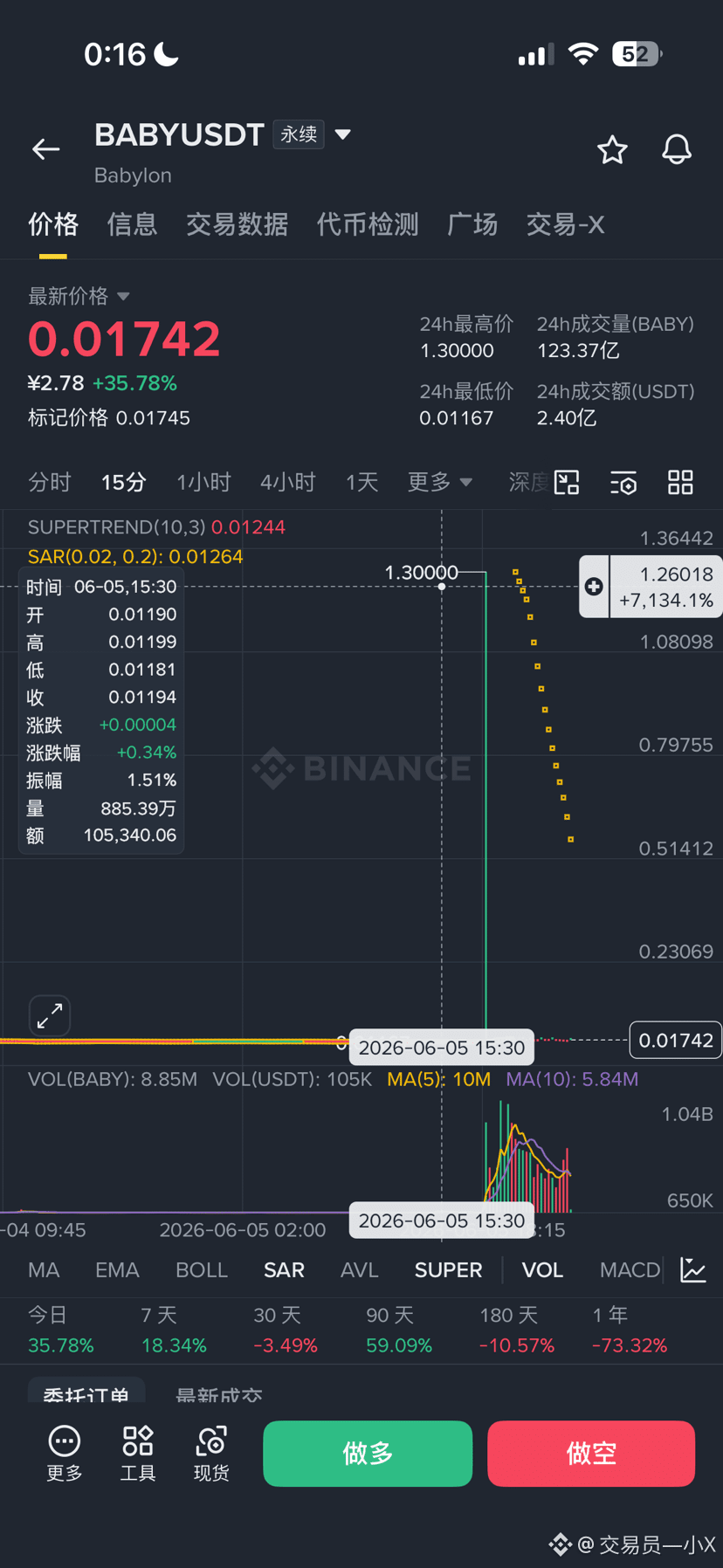723x1568 pixels.
Task: Open chart settings indicator icon
Action: [623, 482]
